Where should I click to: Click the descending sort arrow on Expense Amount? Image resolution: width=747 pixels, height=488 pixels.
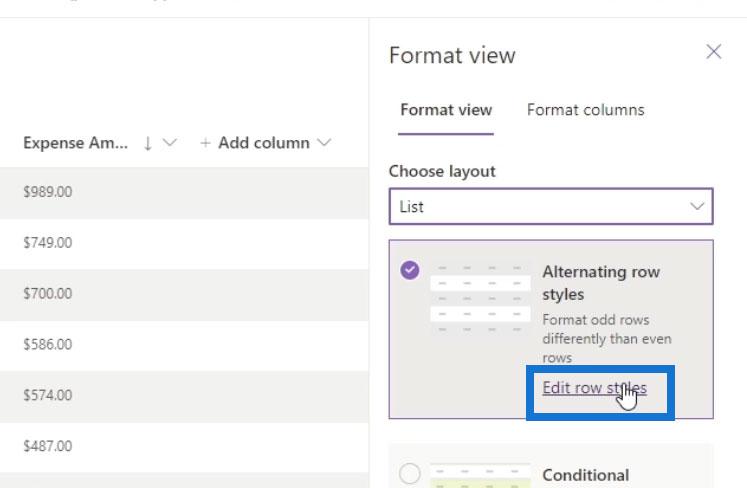point(148,143)
